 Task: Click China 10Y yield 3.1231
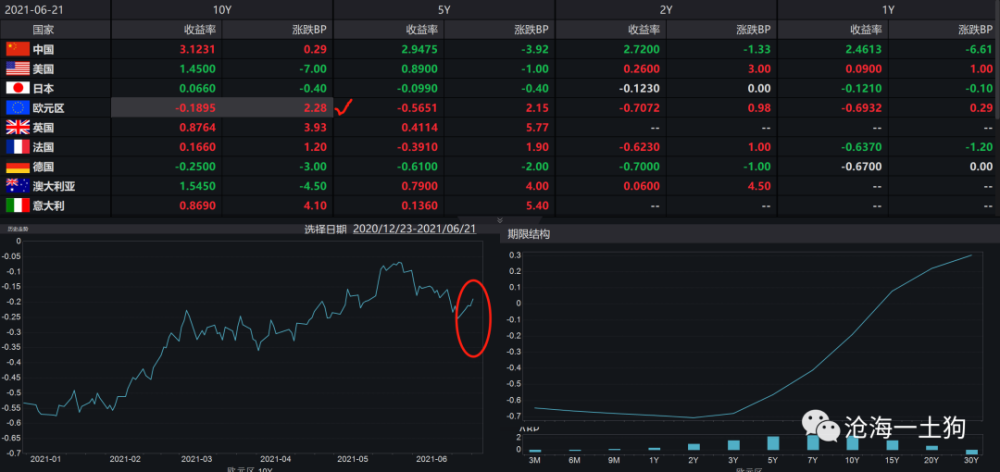(x=197, y=49)
